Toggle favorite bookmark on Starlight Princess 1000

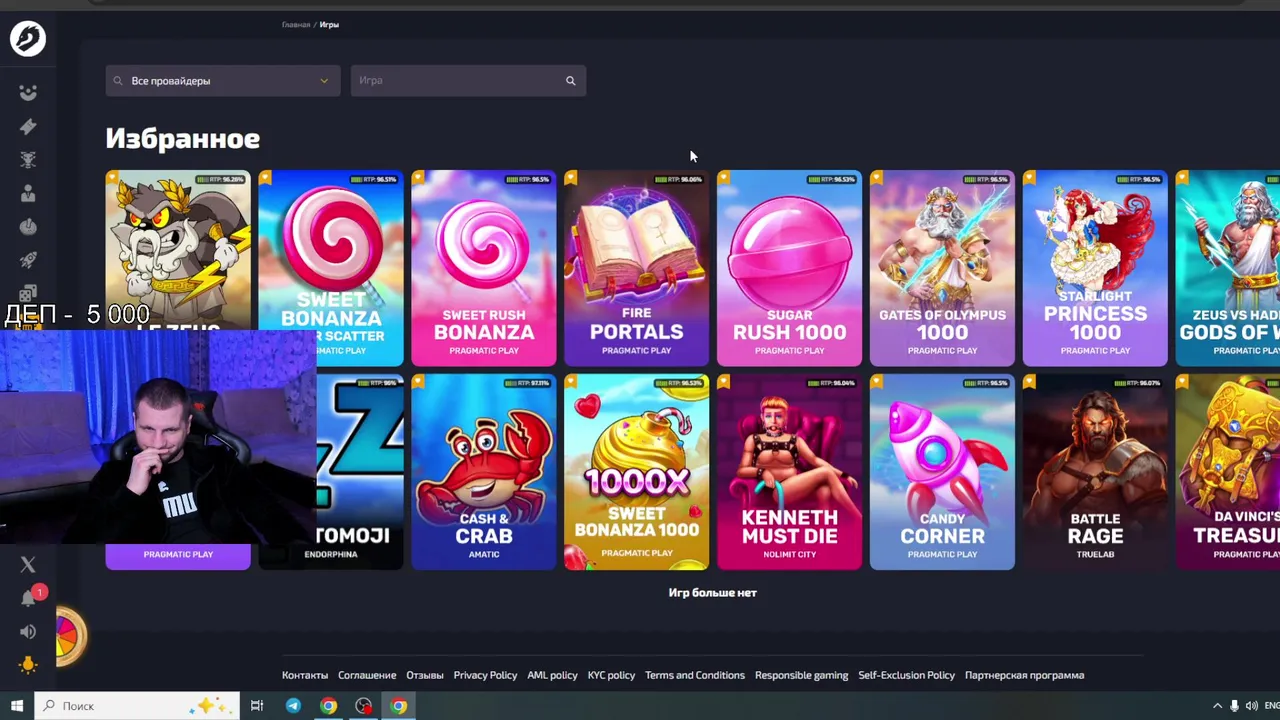pos(1030,178)
